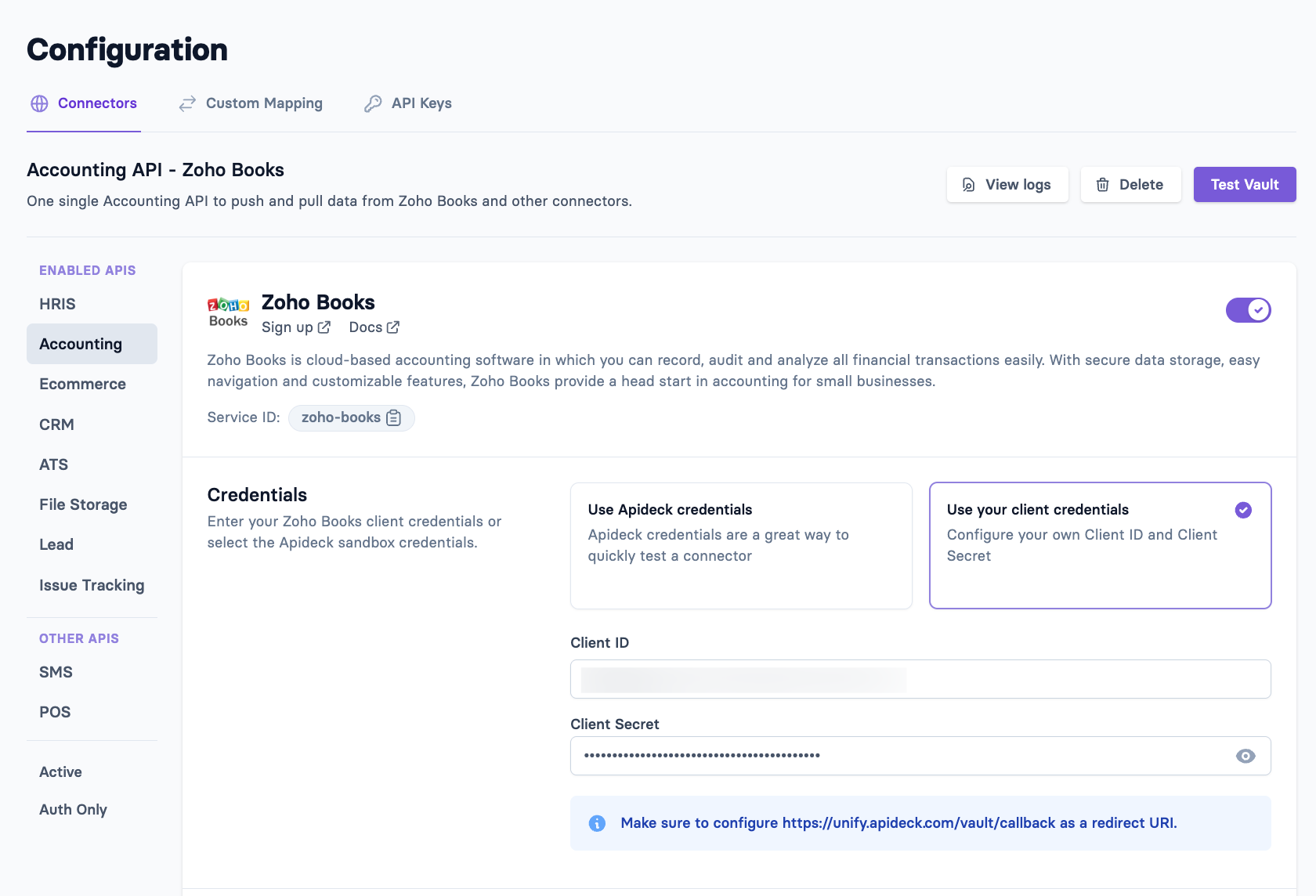1316x896 pixels.
Task: Click the ENABLED APIS section label
Action: pos(88,270)
